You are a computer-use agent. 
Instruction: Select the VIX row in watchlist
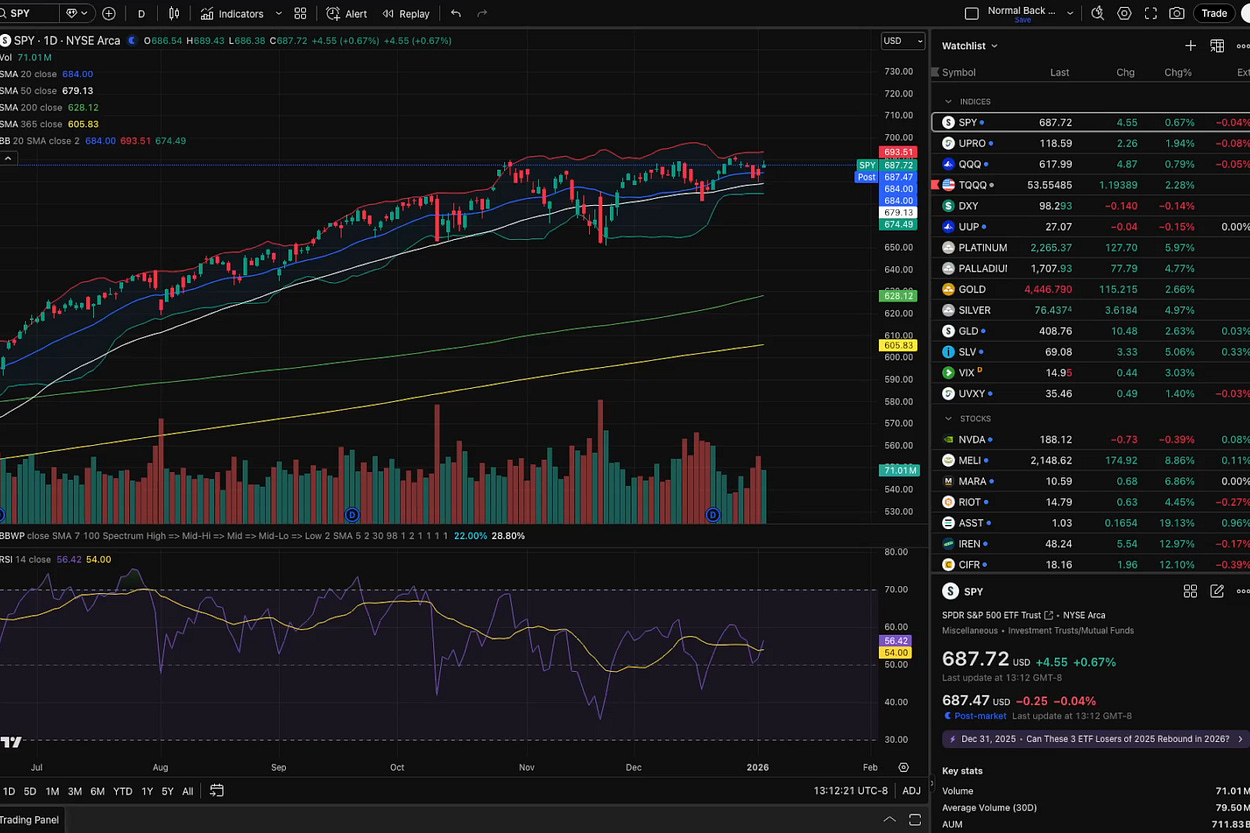(x=1090, y=372)
